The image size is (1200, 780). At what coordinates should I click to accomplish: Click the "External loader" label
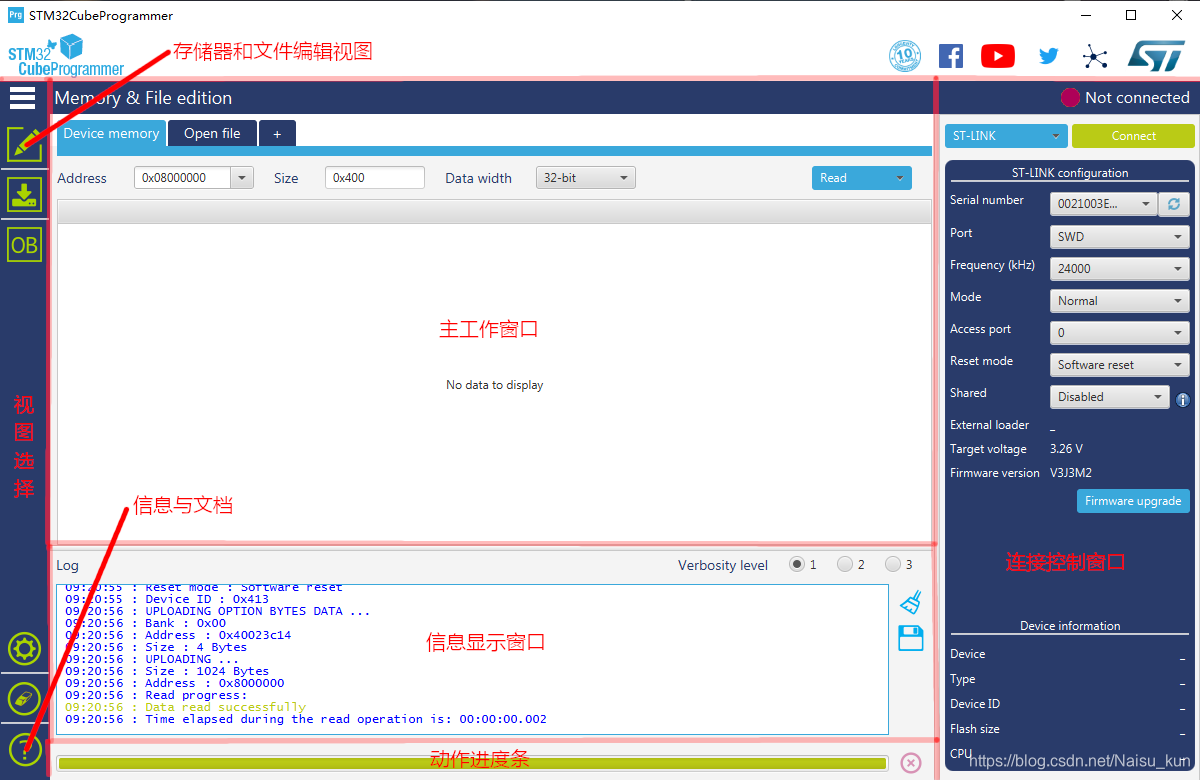tap(989, 425)
